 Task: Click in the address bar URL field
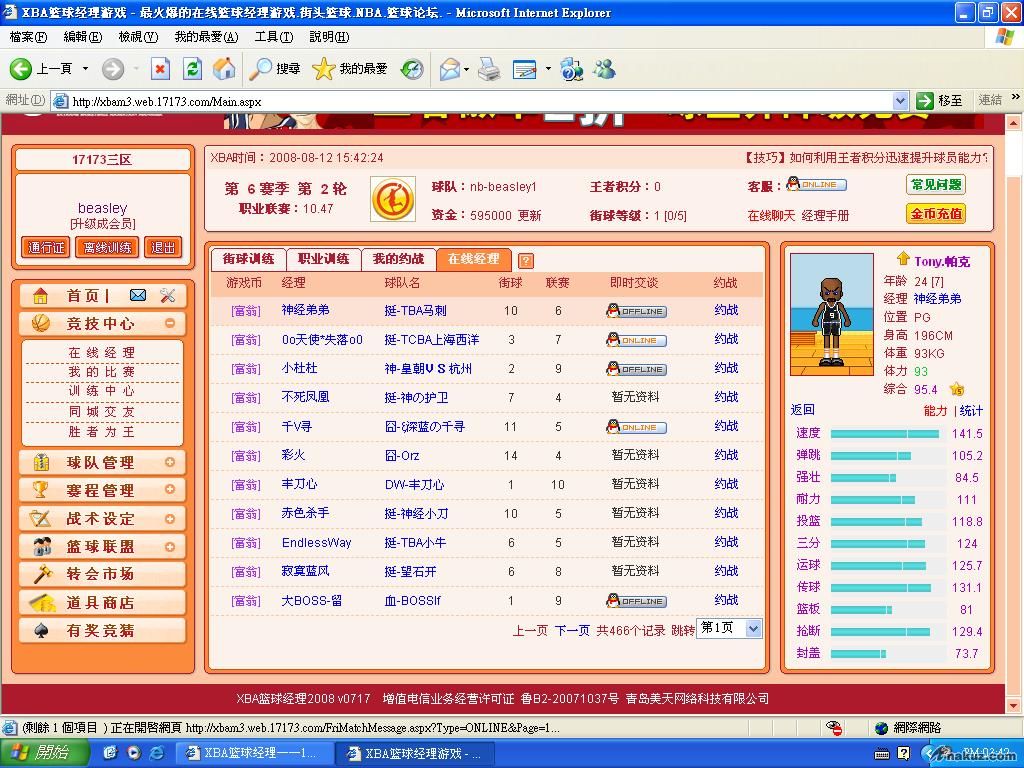(480, 101)
